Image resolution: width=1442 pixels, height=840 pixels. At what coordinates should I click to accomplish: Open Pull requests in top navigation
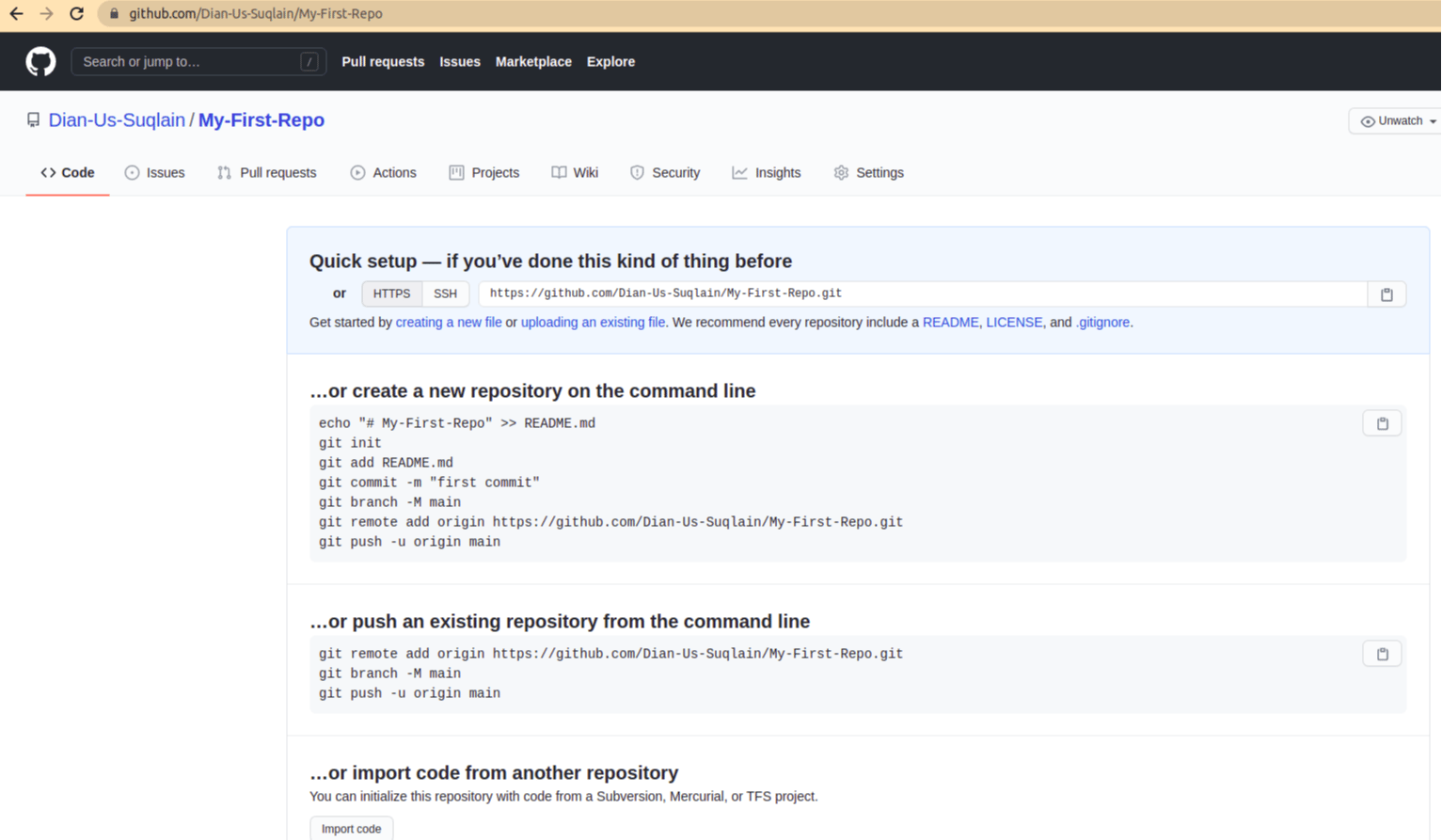[383, 62]
